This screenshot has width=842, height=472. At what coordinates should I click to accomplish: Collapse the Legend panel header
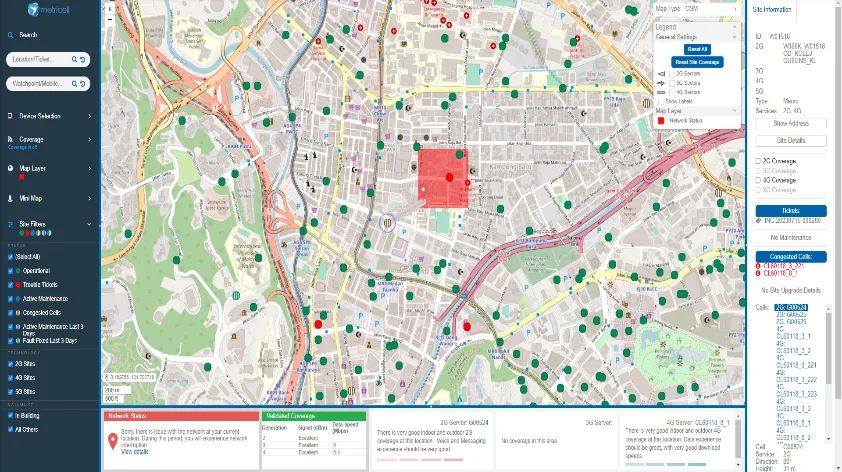[x=696, y=27]
